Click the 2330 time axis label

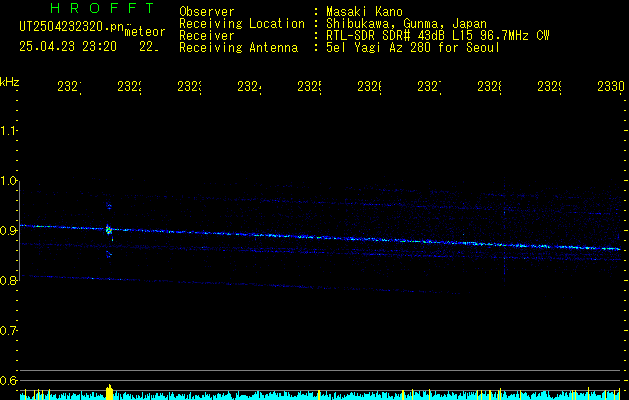pyautogui.click(x=611, y=86)
